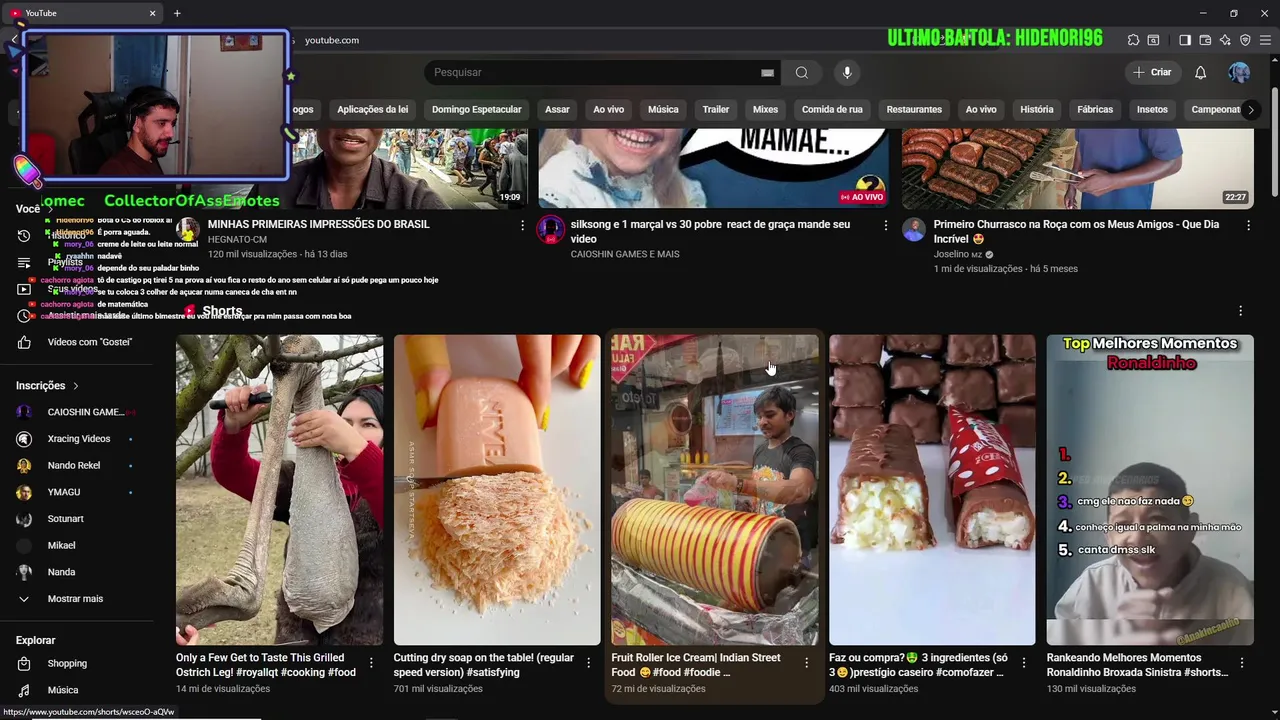The image size is (1280, 720).
Task: Open the CAIOSHIN channel avatar under the silksong video
Action: tap(551, 230)
